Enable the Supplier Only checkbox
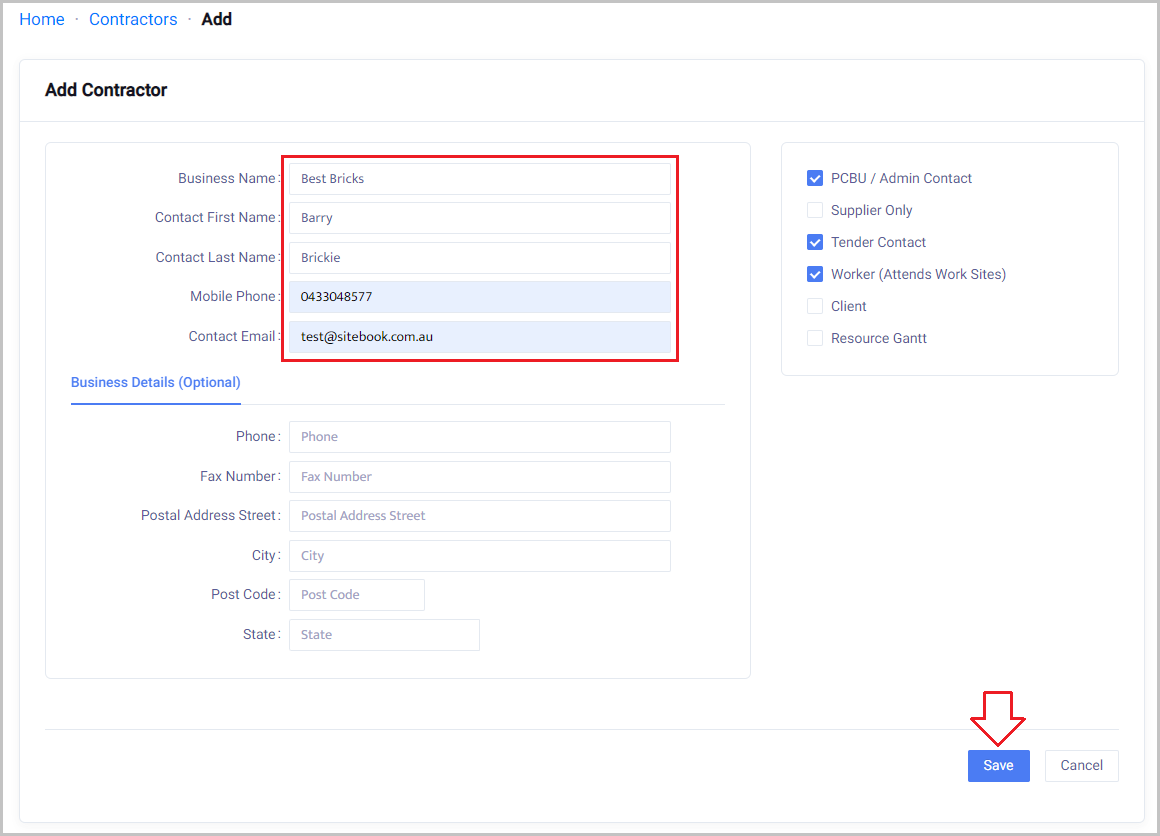 coord(815,210)
